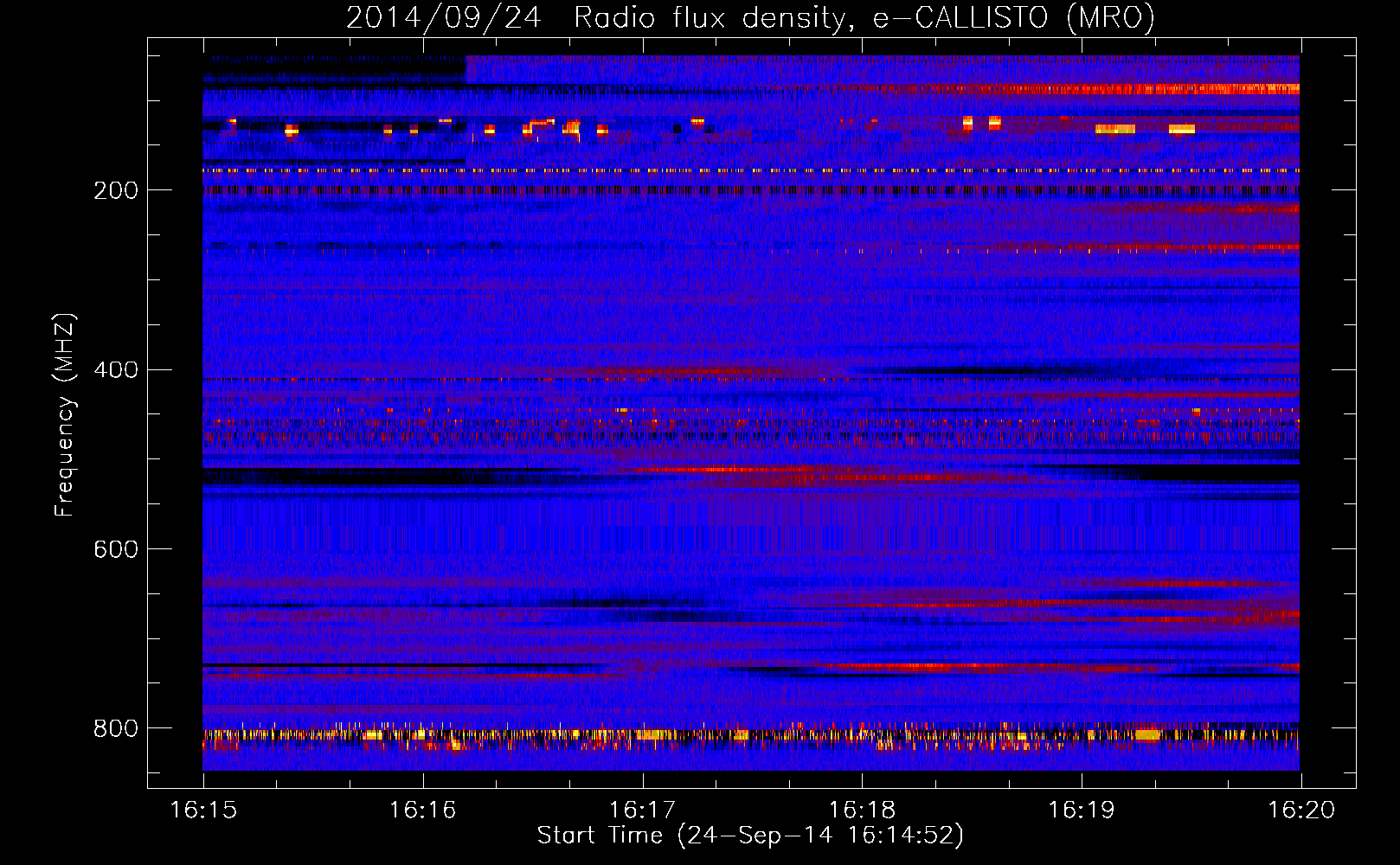Click the 16:18 time tick label

click(x=862, y=811)
